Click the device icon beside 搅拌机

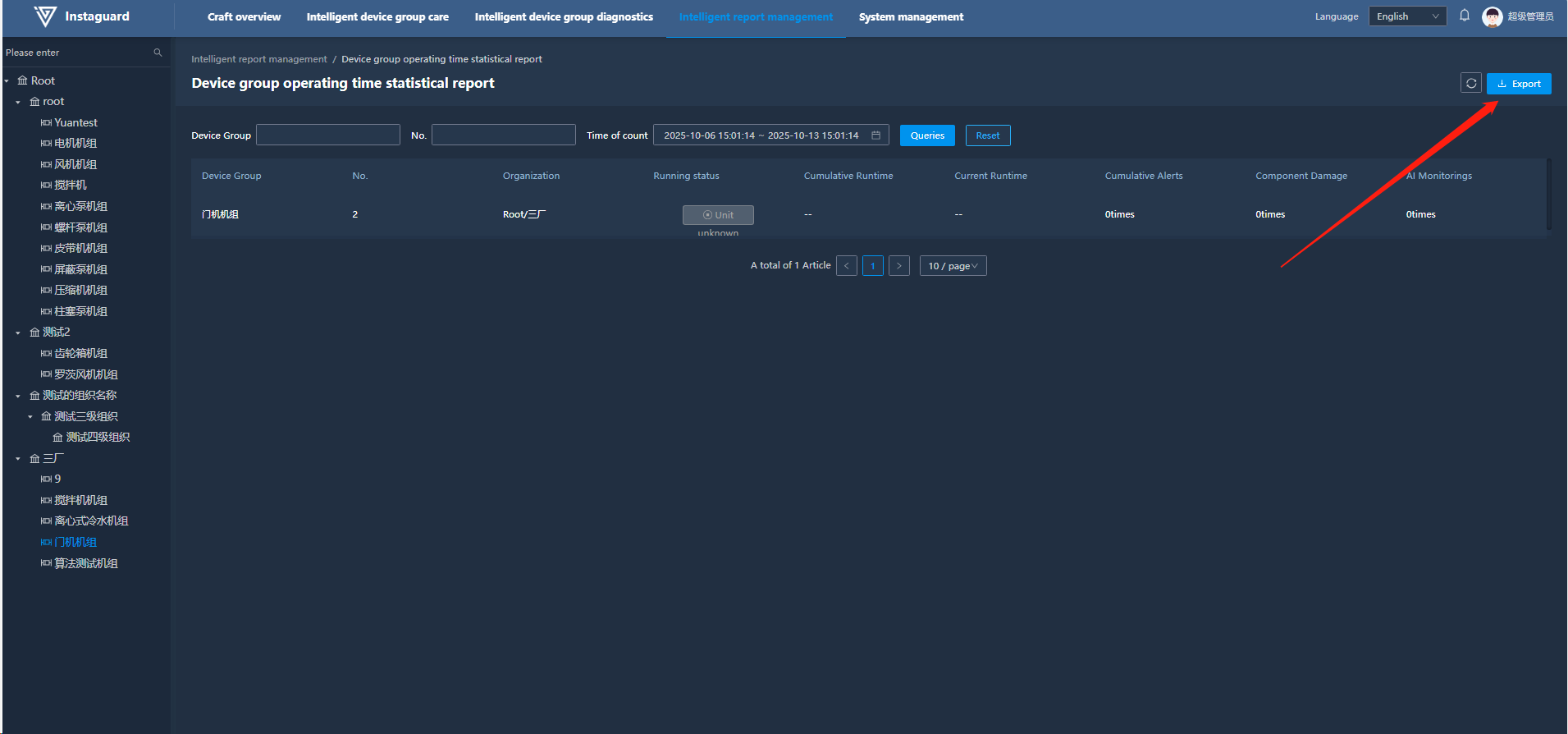(46, 186)
